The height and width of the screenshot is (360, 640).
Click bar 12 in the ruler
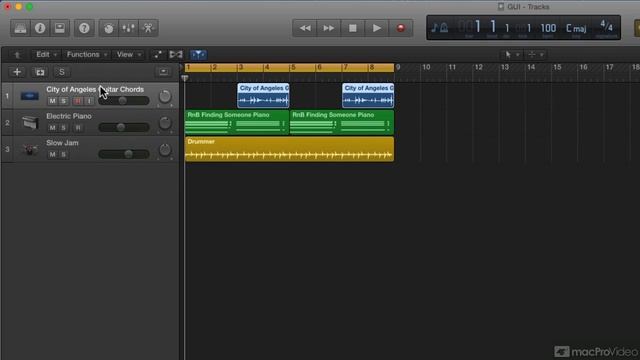click(x=478, y=67)
